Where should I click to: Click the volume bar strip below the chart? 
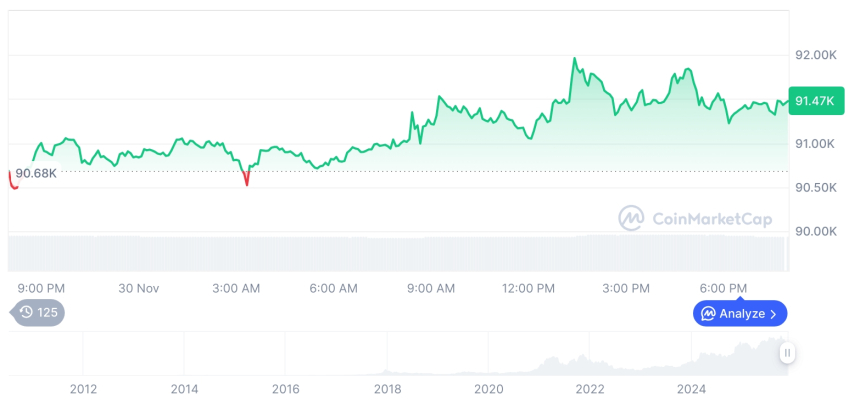point(398,252)
